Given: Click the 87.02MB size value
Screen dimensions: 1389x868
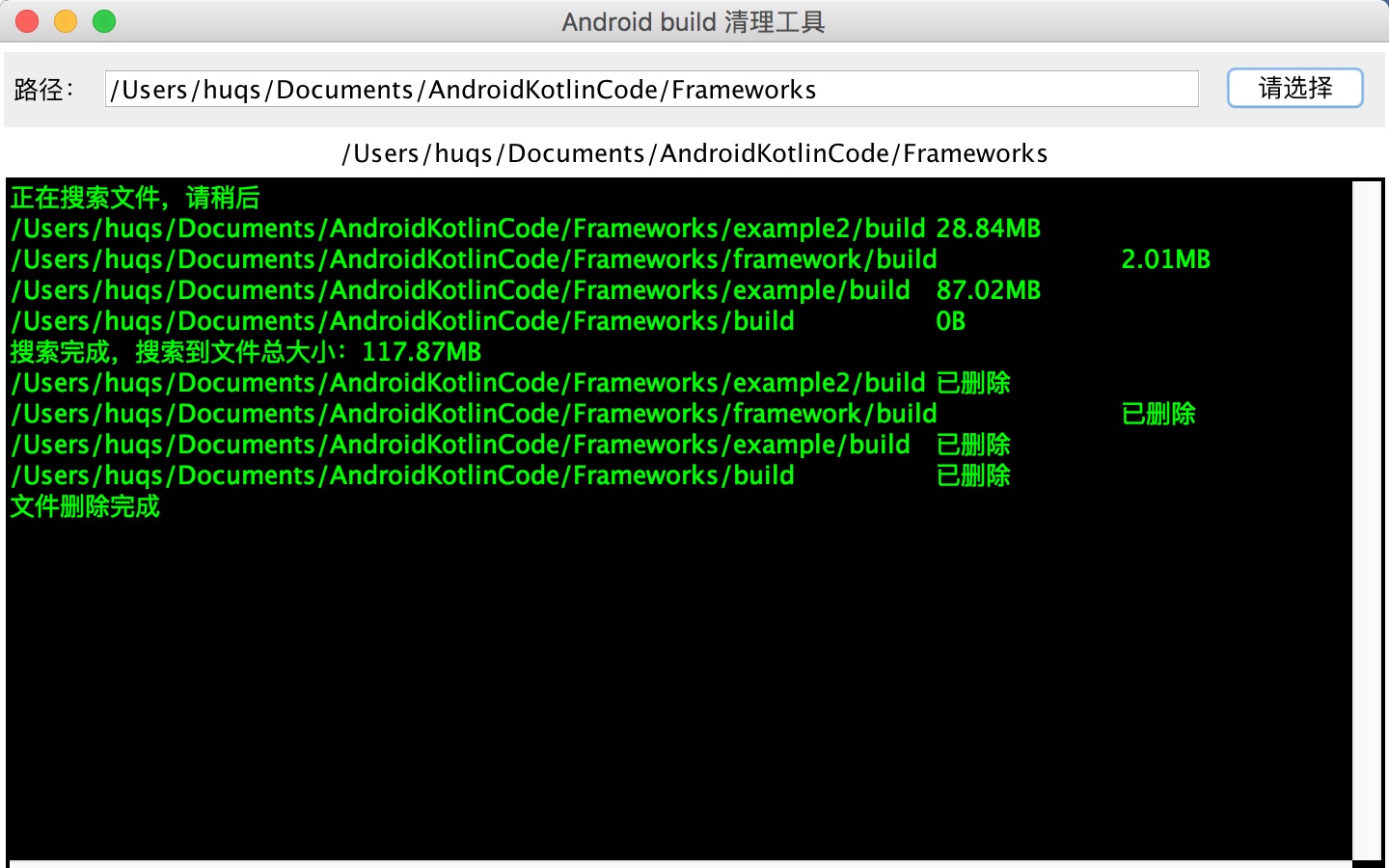Looking at the screenshot, I should (989, 290).
